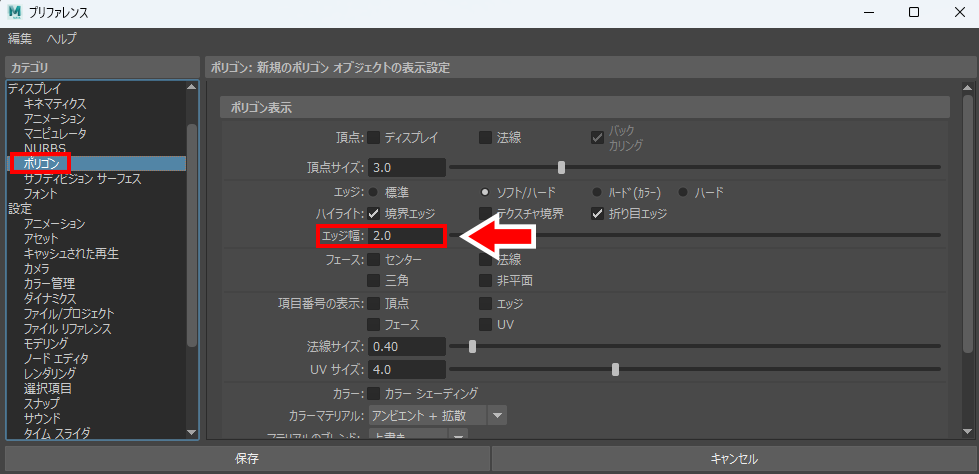Image resolution: width=979 pixels, height=474 pixels.
Task: Enable the 頂点 ディスプレイ checkbox
Action: [x=374, y=138]
